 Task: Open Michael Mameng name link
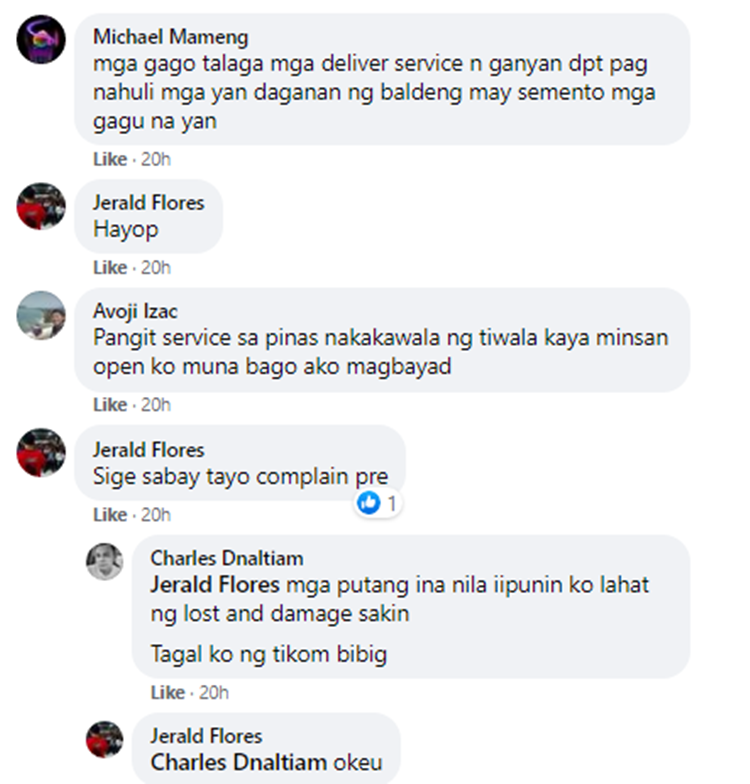coord(170,37)
